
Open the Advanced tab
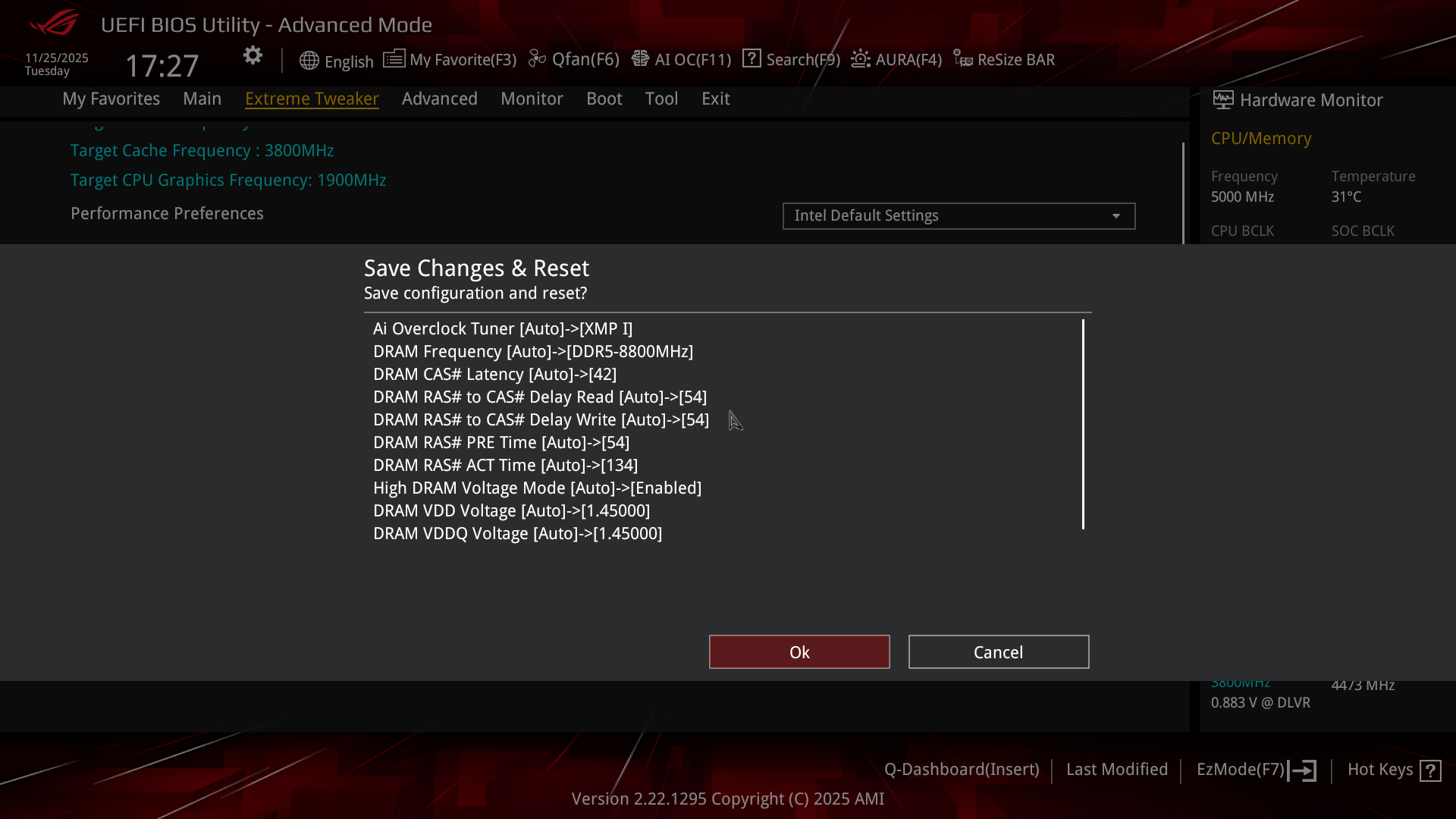pyautogui.click(x=440, y=99)
